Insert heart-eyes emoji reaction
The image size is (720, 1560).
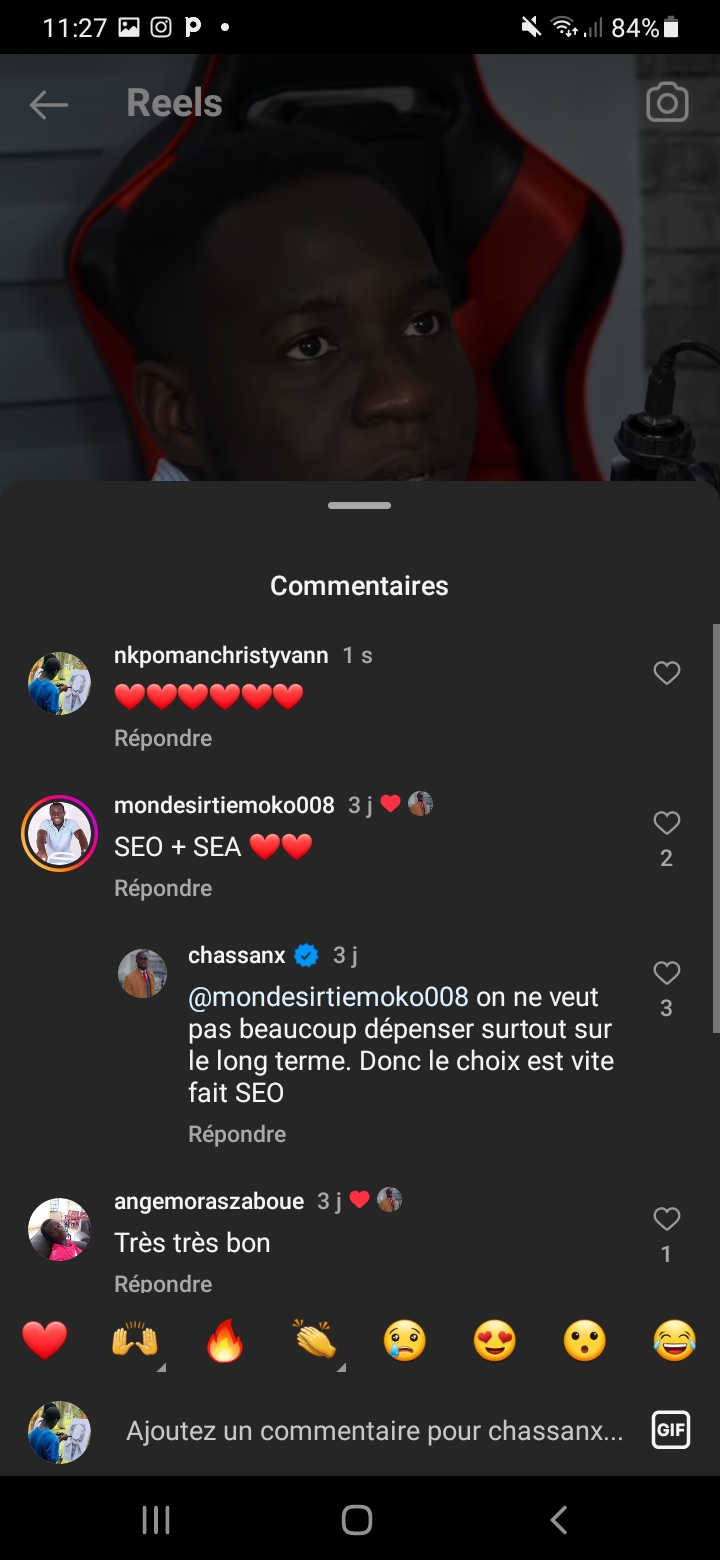click(495, 1340)
